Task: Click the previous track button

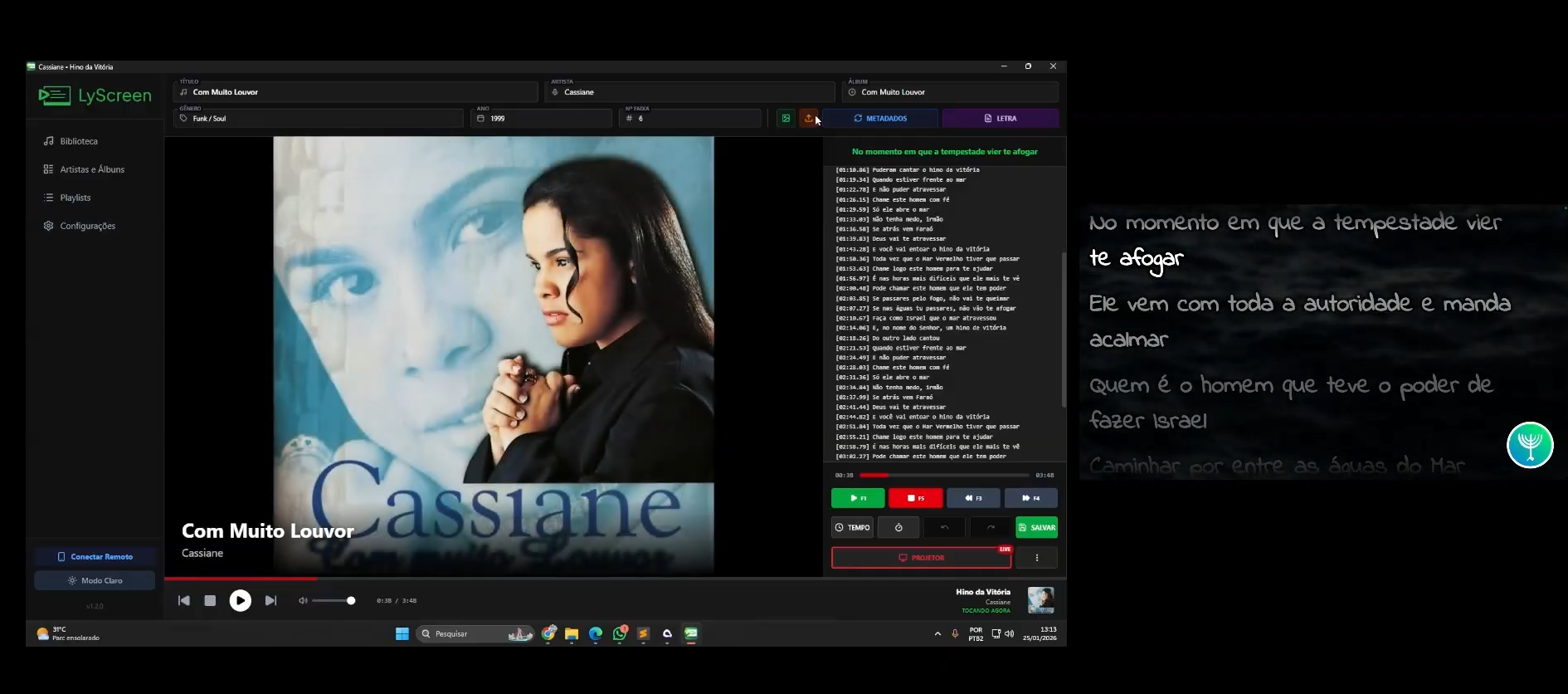Action: [x=184, y=600]
